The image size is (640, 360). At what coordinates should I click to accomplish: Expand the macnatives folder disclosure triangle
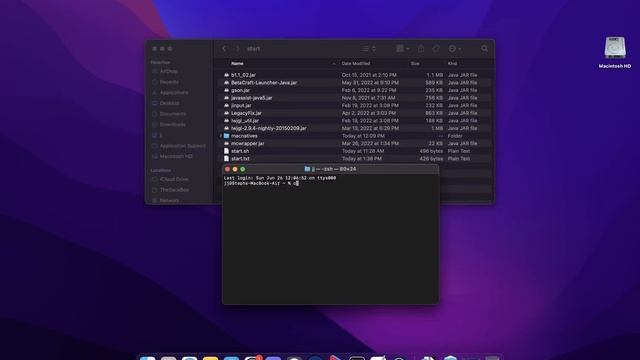tap(221, 136)
